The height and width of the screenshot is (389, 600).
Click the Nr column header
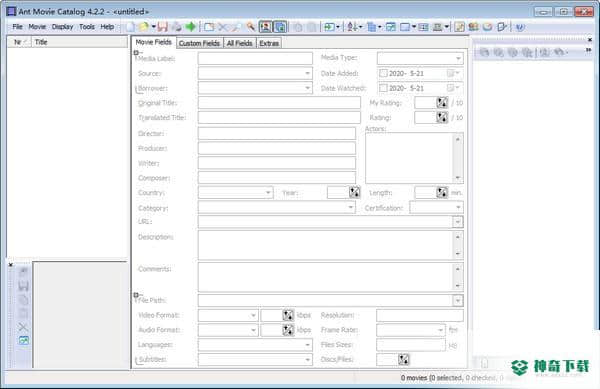coord(19,42)
